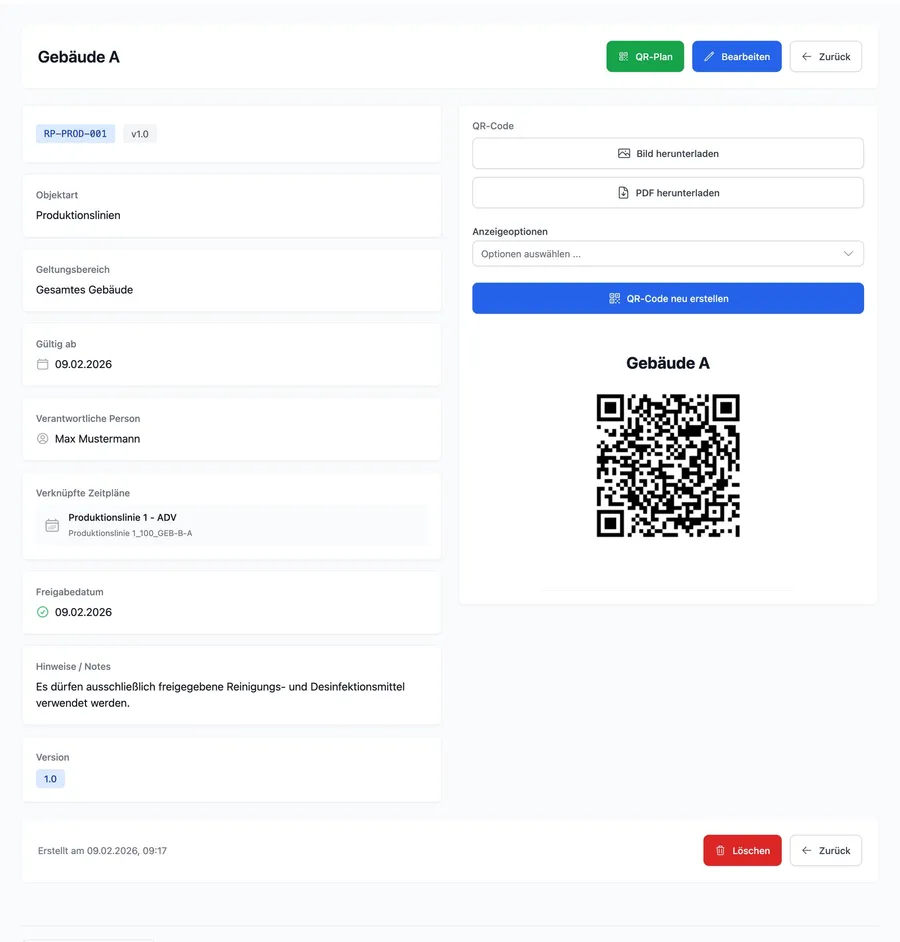Click PDF herunterladen button
900x942 pixels.
[667, 193]
